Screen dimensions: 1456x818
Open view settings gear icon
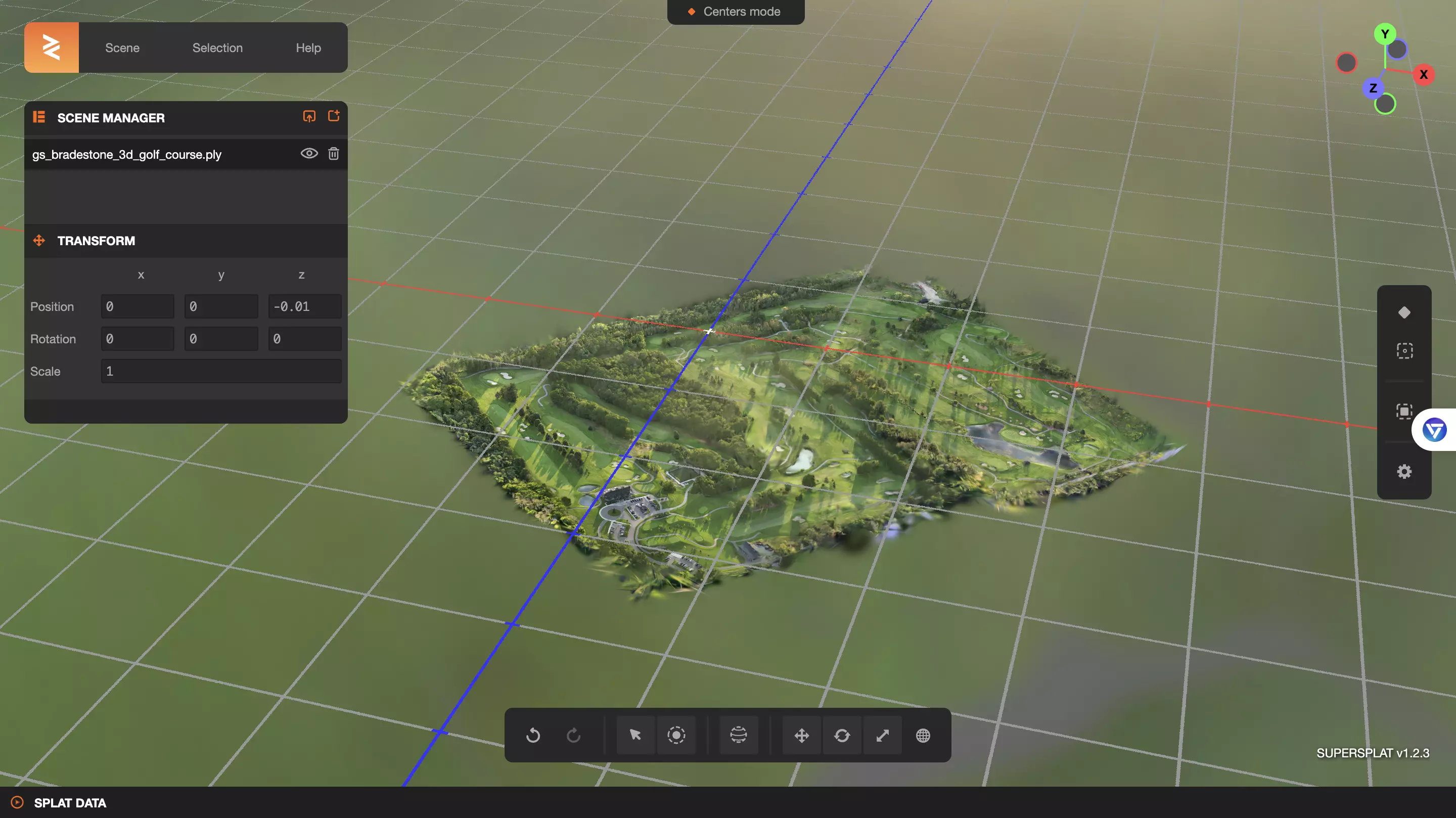1404,471
